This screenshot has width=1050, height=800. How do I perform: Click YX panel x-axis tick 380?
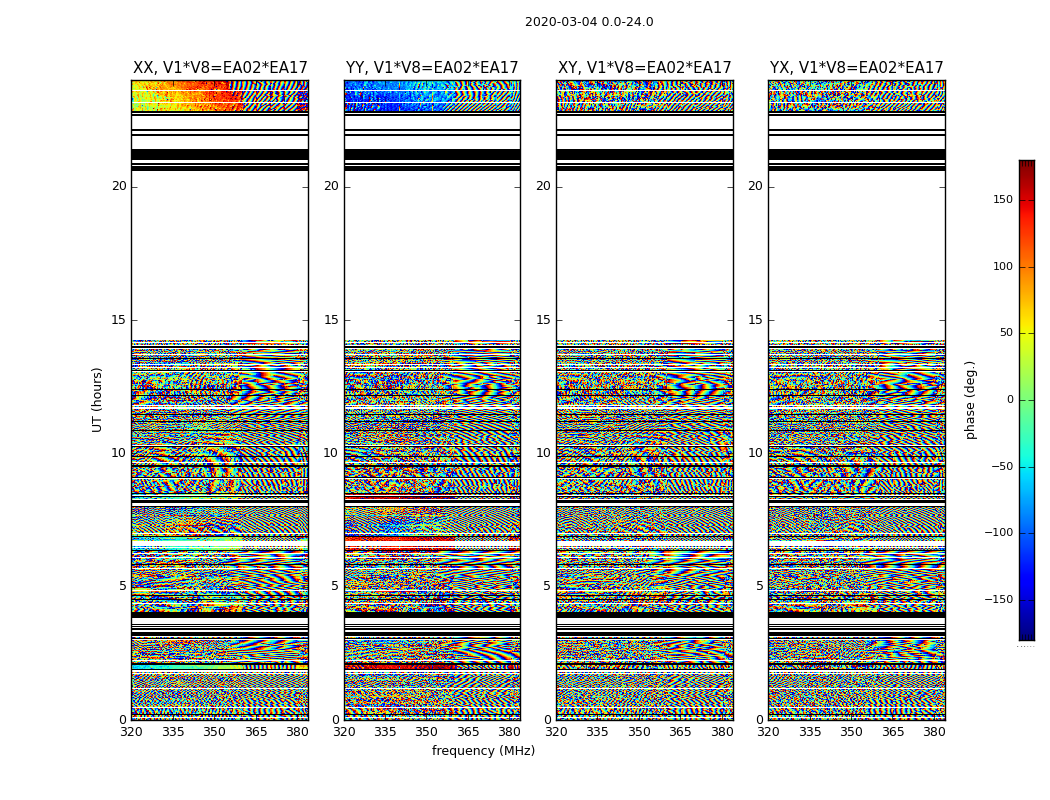[934, 732]
